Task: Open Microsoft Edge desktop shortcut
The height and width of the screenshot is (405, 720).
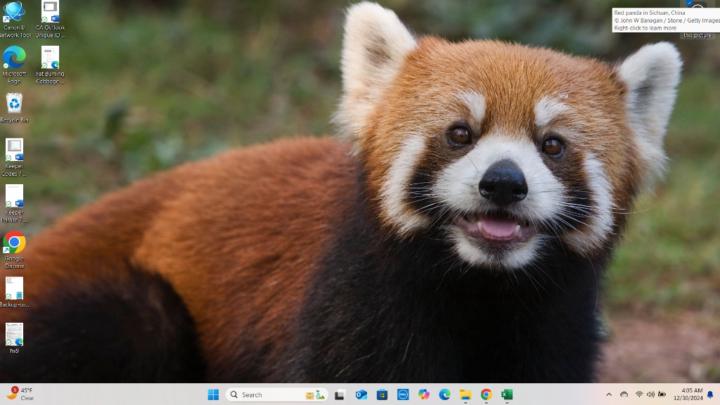Action: tap(14, 58)
